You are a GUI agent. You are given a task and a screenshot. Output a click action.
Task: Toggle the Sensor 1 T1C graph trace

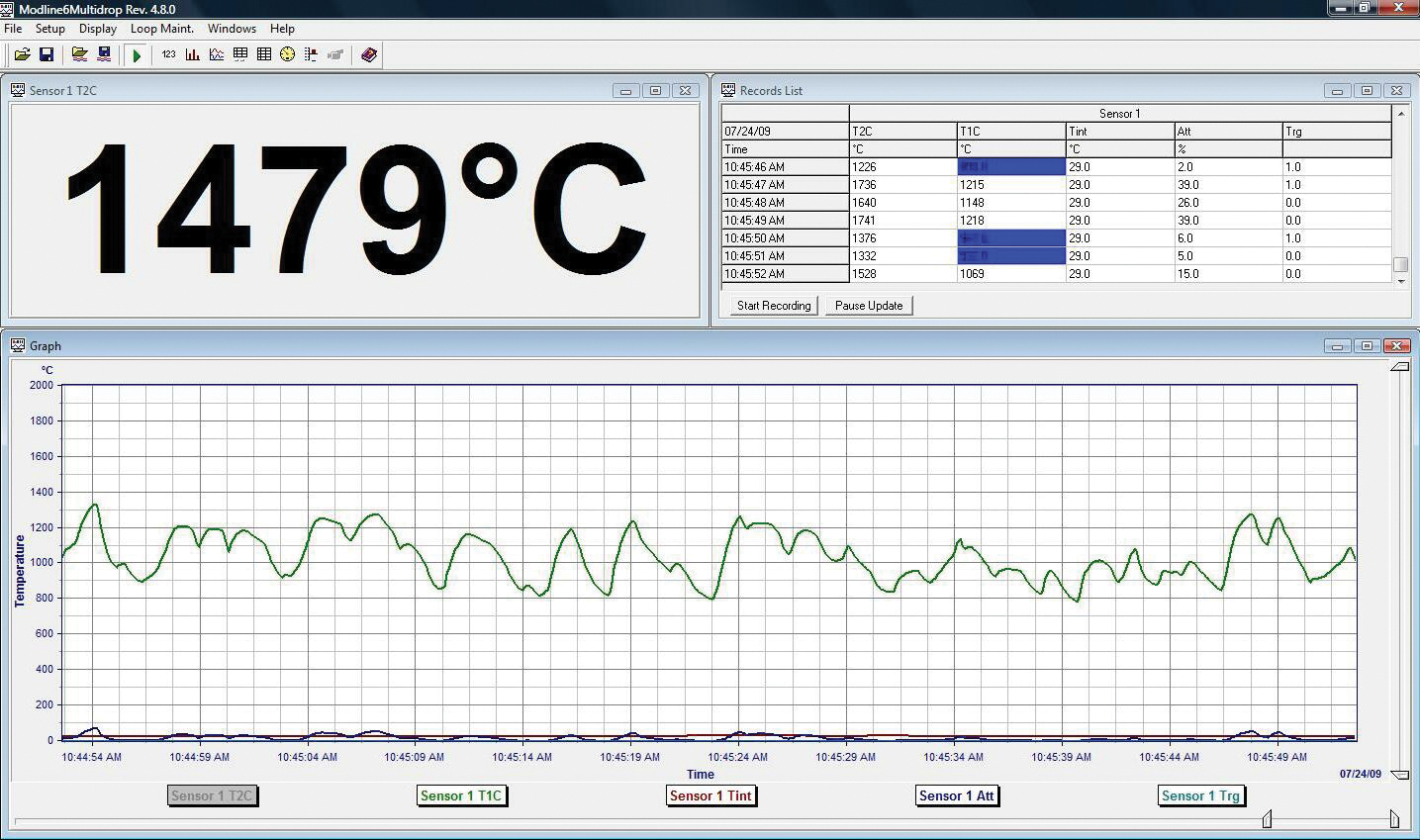[x=461, y=795]
